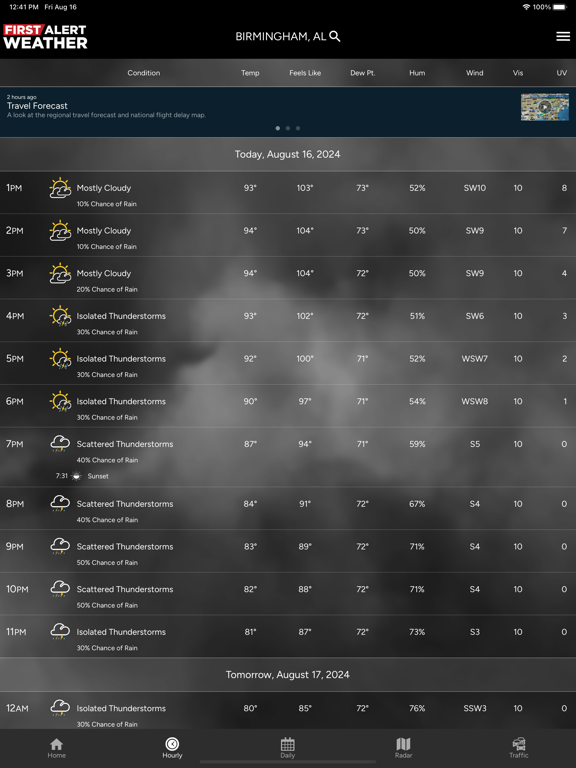Tap the UV column header
Viewport: 576px width, 768px height.
[x=562, y=73]
